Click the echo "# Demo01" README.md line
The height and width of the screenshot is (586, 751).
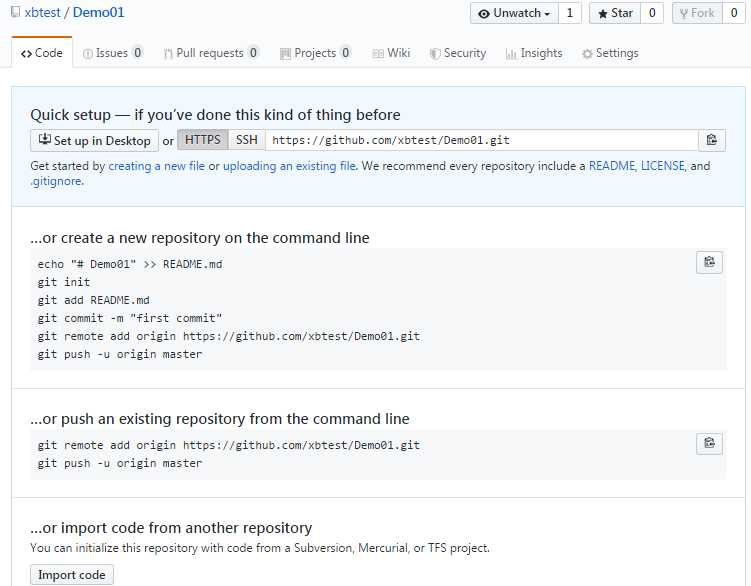pos(130,264)
